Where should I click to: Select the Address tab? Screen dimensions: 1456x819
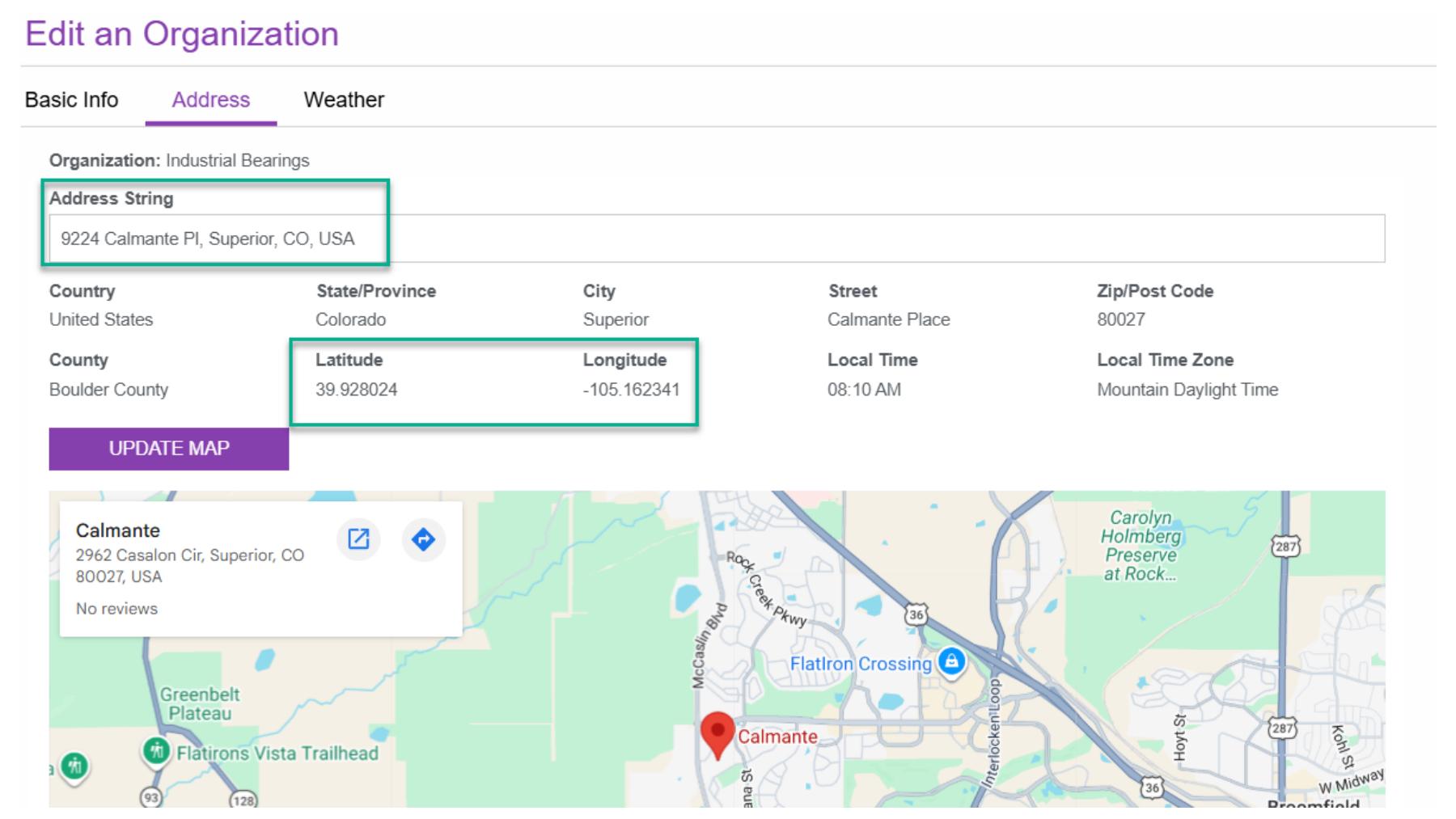[211, 99]
